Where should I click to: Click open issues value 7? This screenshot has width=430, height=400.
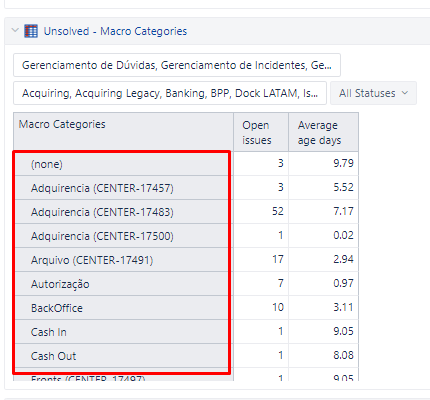[x=281, y=283]
